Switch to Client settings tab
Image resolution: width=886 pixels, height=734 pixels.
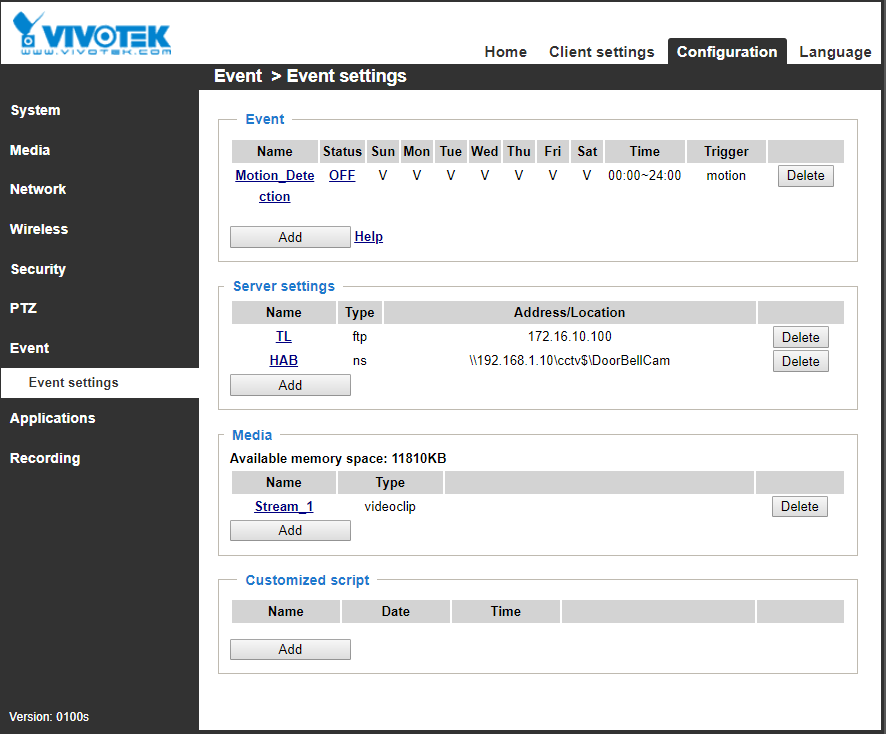[601, 52]
